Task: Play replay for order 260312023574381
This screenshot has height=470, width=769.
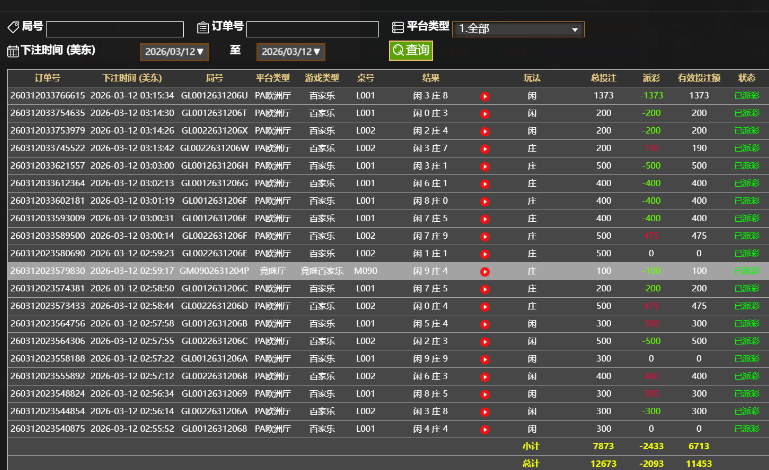Action: point(485,289)
